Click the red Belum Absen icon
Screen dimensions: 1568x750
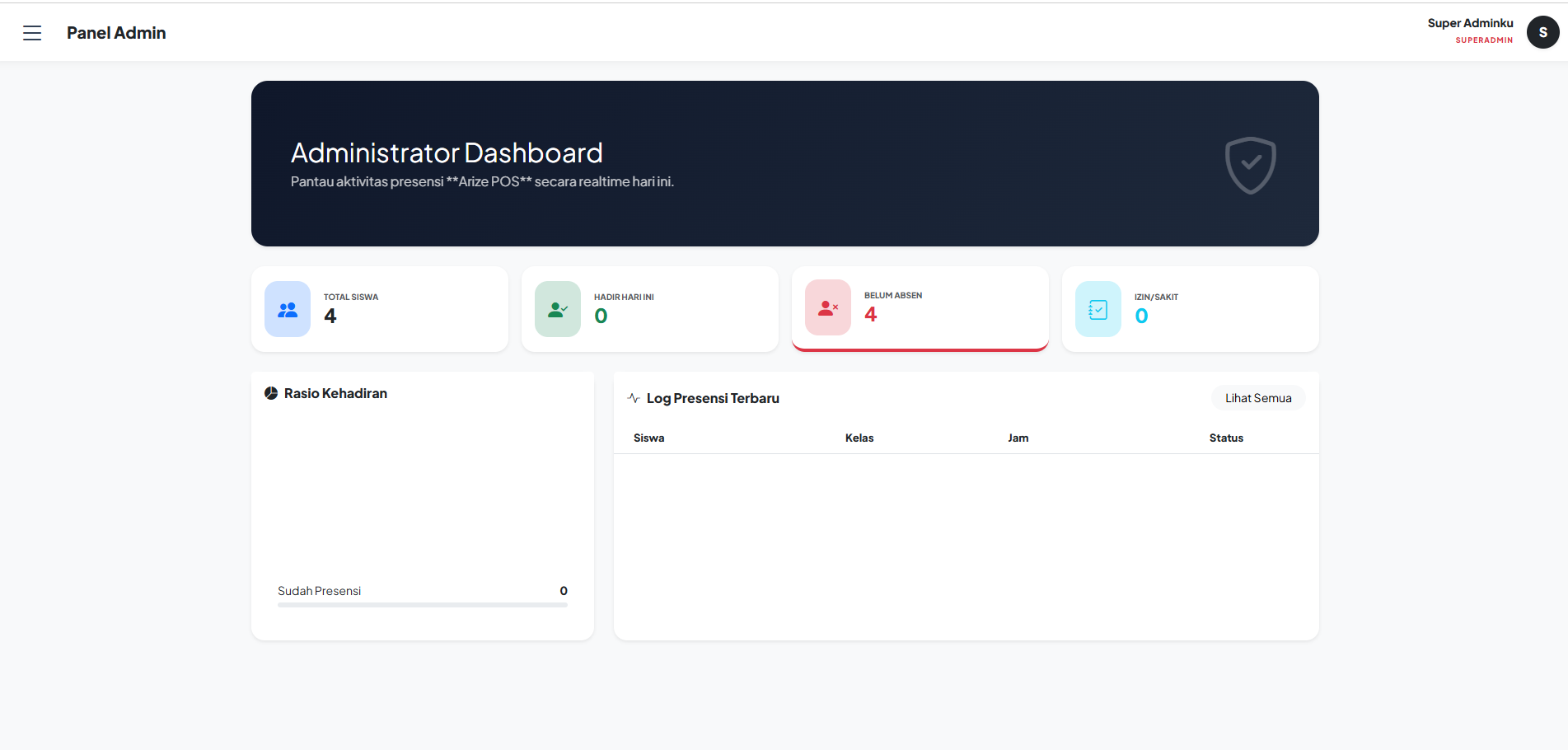[827, 307]
